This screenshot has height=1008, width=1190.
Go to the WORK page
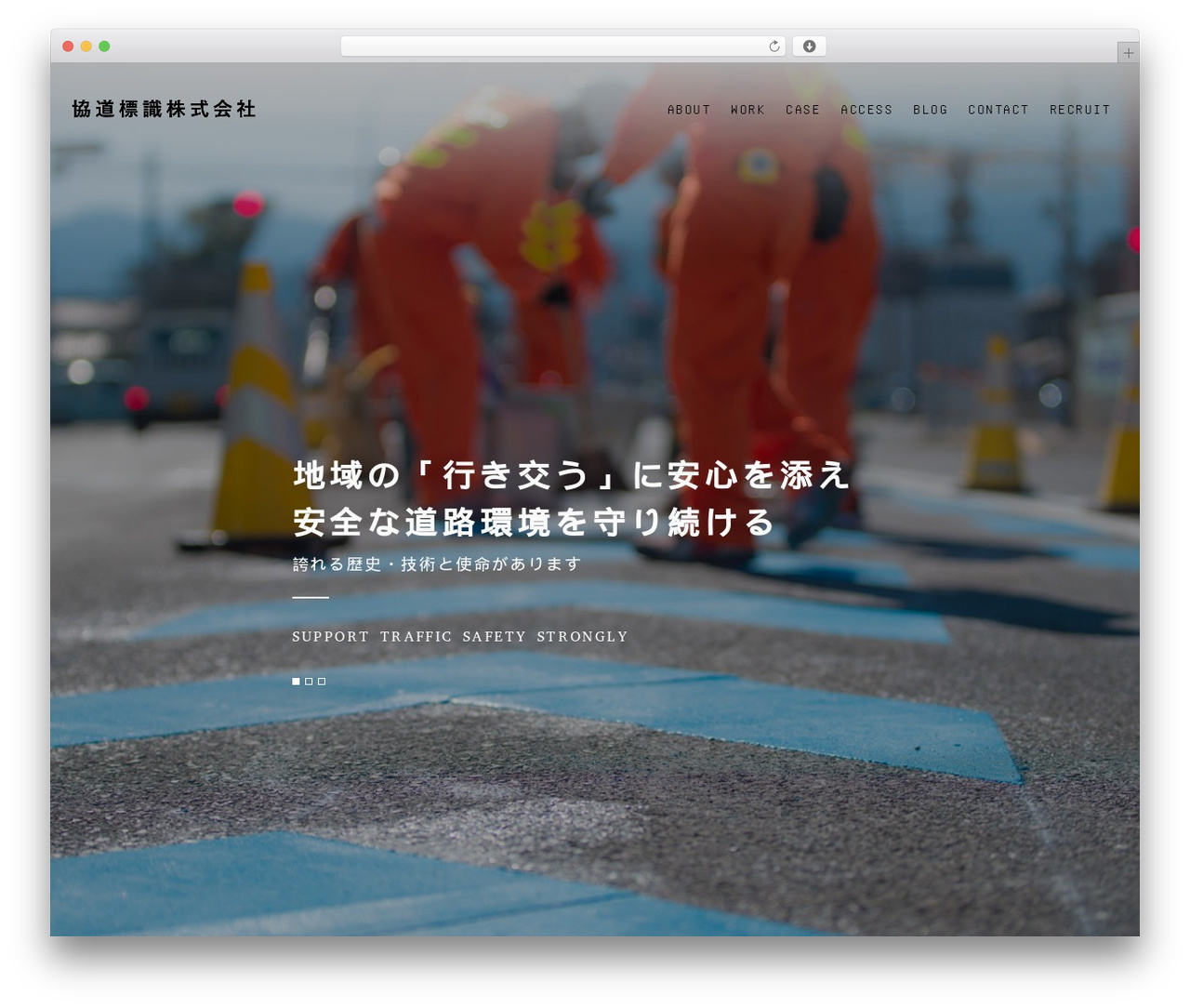(x=747, y=110)
